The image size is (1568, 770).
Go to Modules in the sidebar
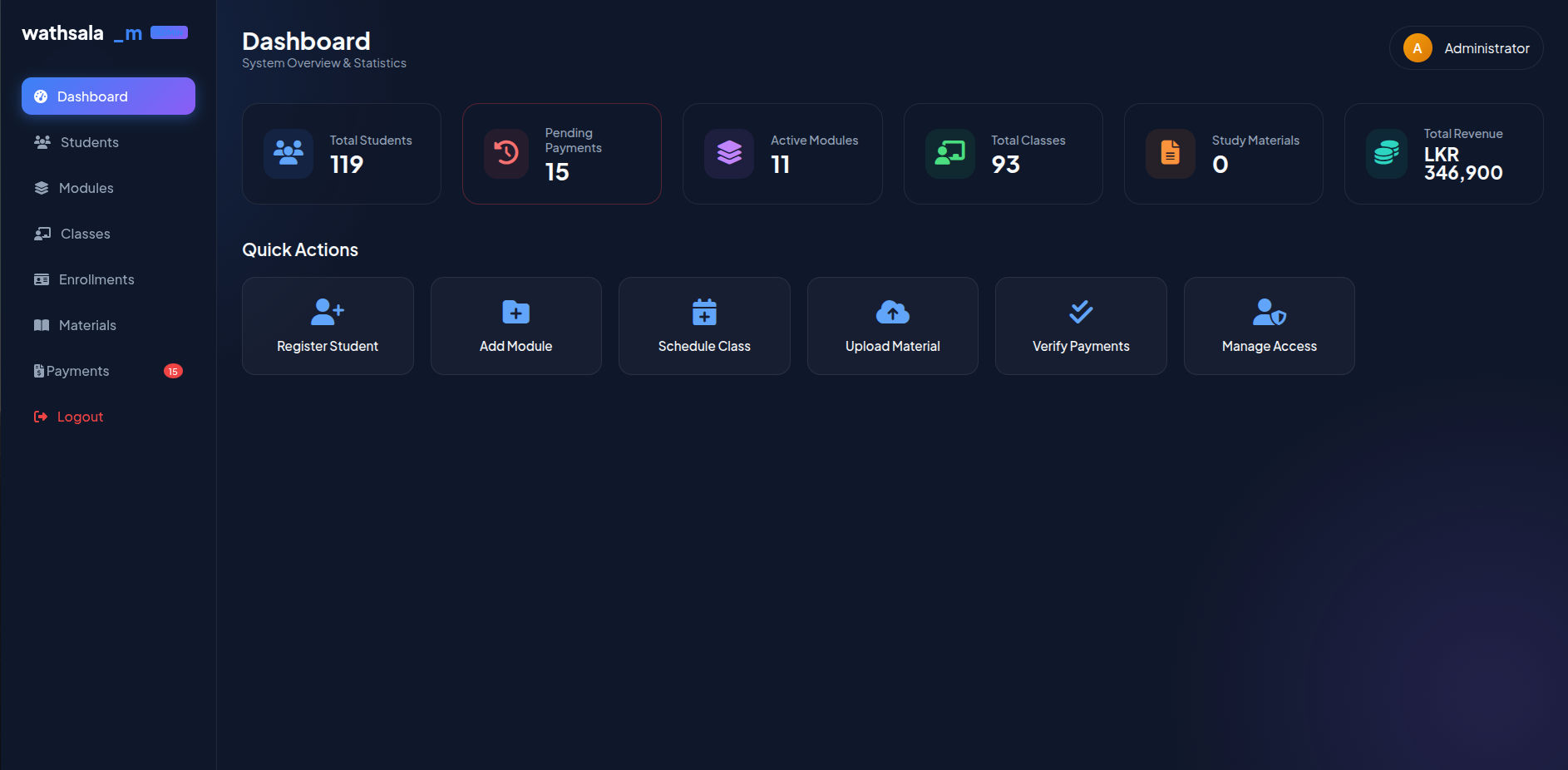108,188
